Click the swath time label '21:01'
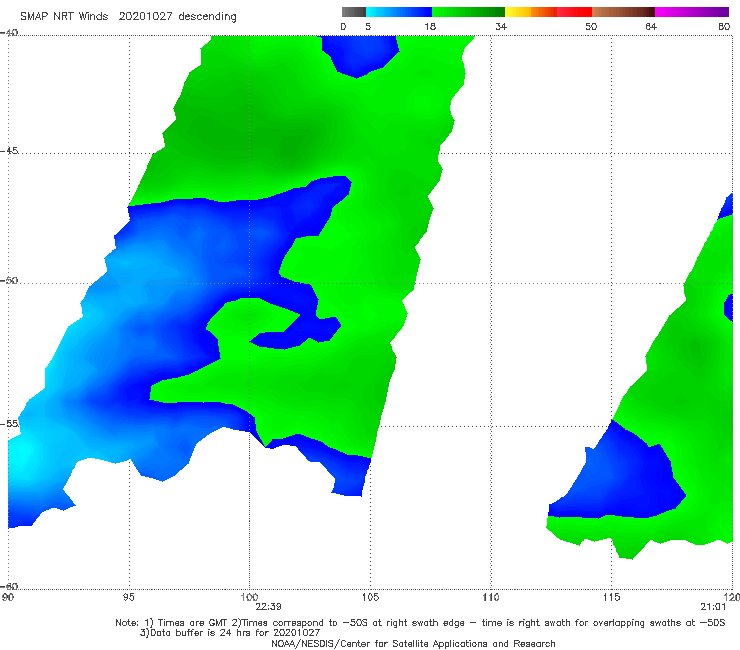The width and height of the screenshot is (740, 650). pyautogui.click(x=713, y=607)
